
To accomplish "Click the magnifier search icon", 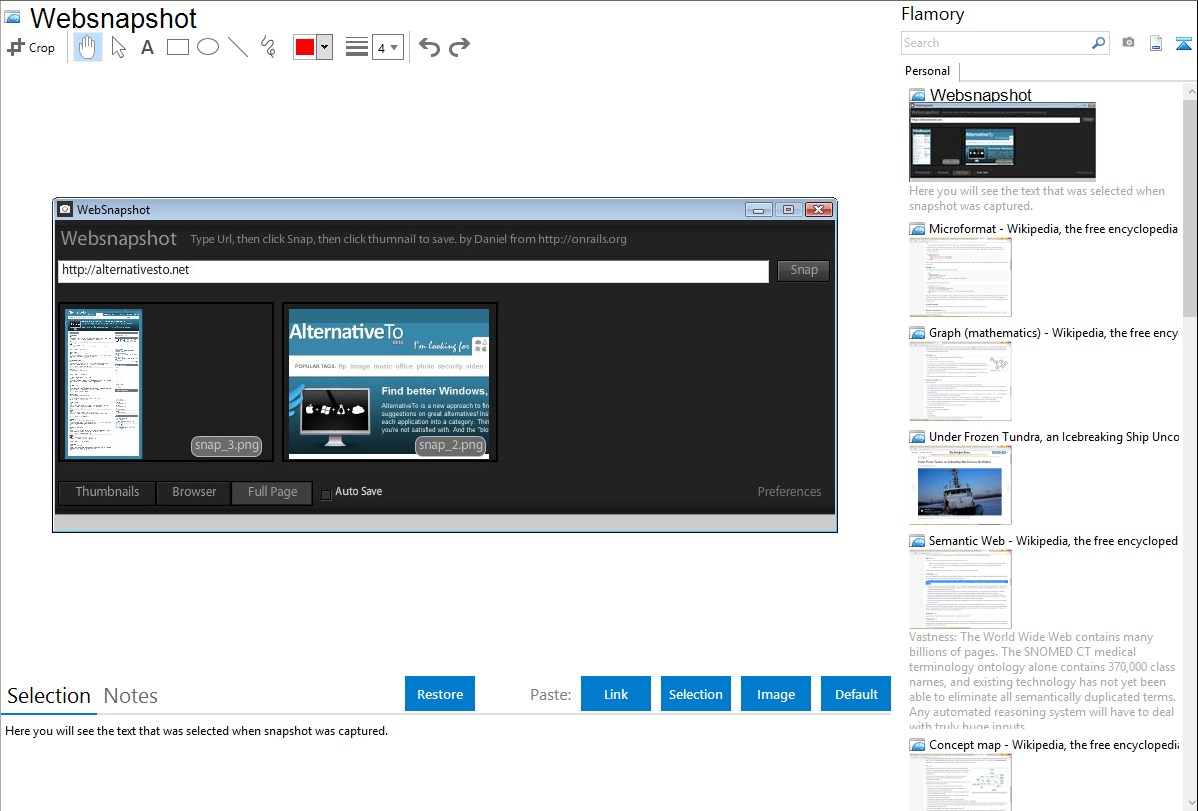I will (x=1099, y=43).
